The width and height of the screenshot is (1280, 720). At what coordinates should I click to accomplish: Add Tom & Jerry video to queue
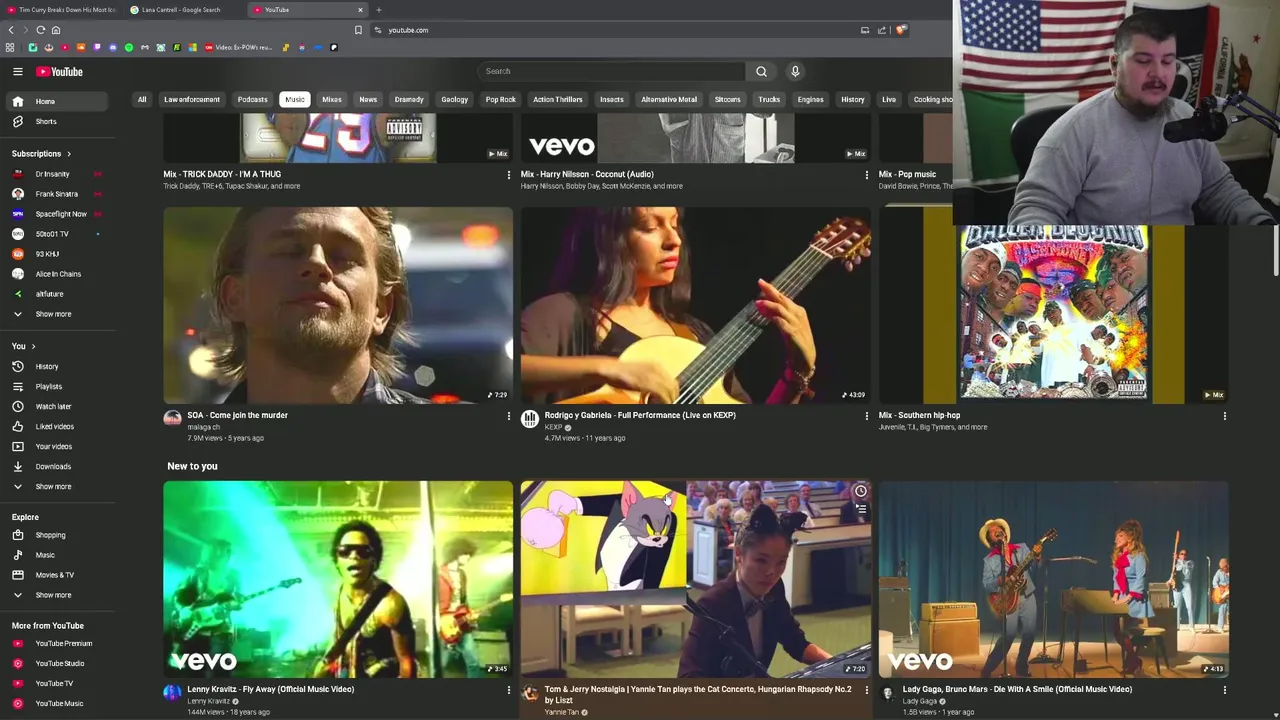[x=860, y=509]
